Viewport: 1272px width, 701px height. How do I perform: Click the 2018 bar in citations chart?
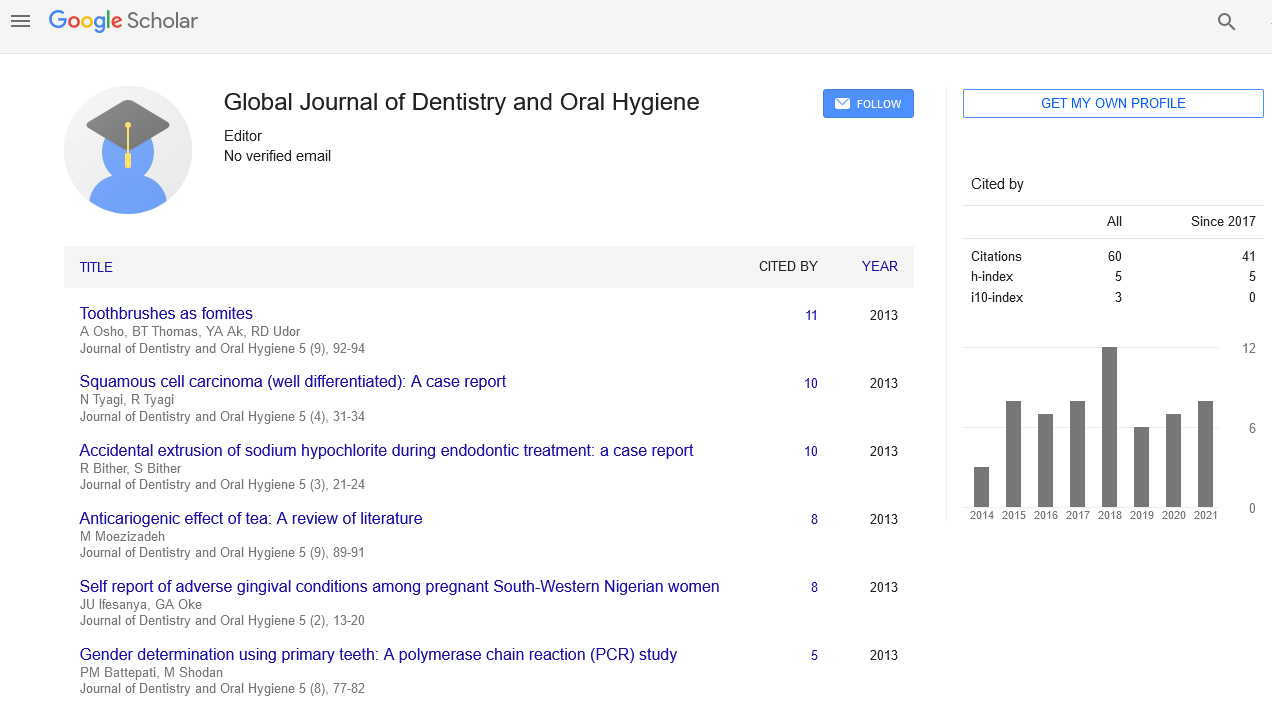coord(1109,427)
